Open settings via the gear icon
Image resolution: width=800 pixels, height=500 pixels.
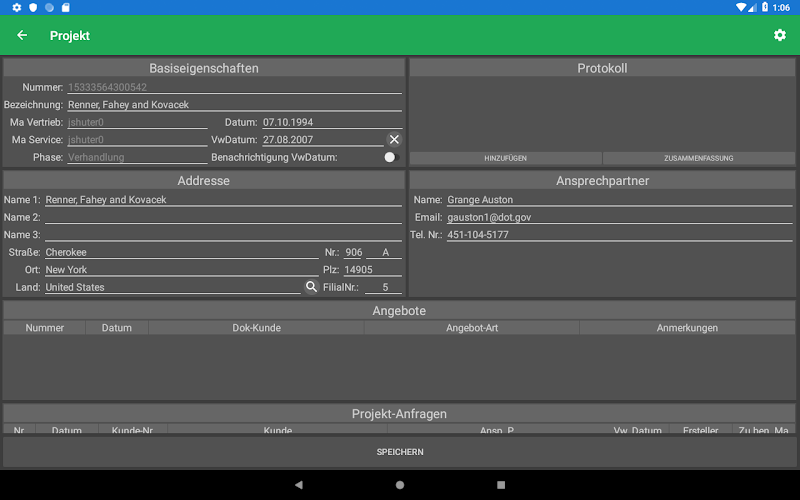point(780,35)
